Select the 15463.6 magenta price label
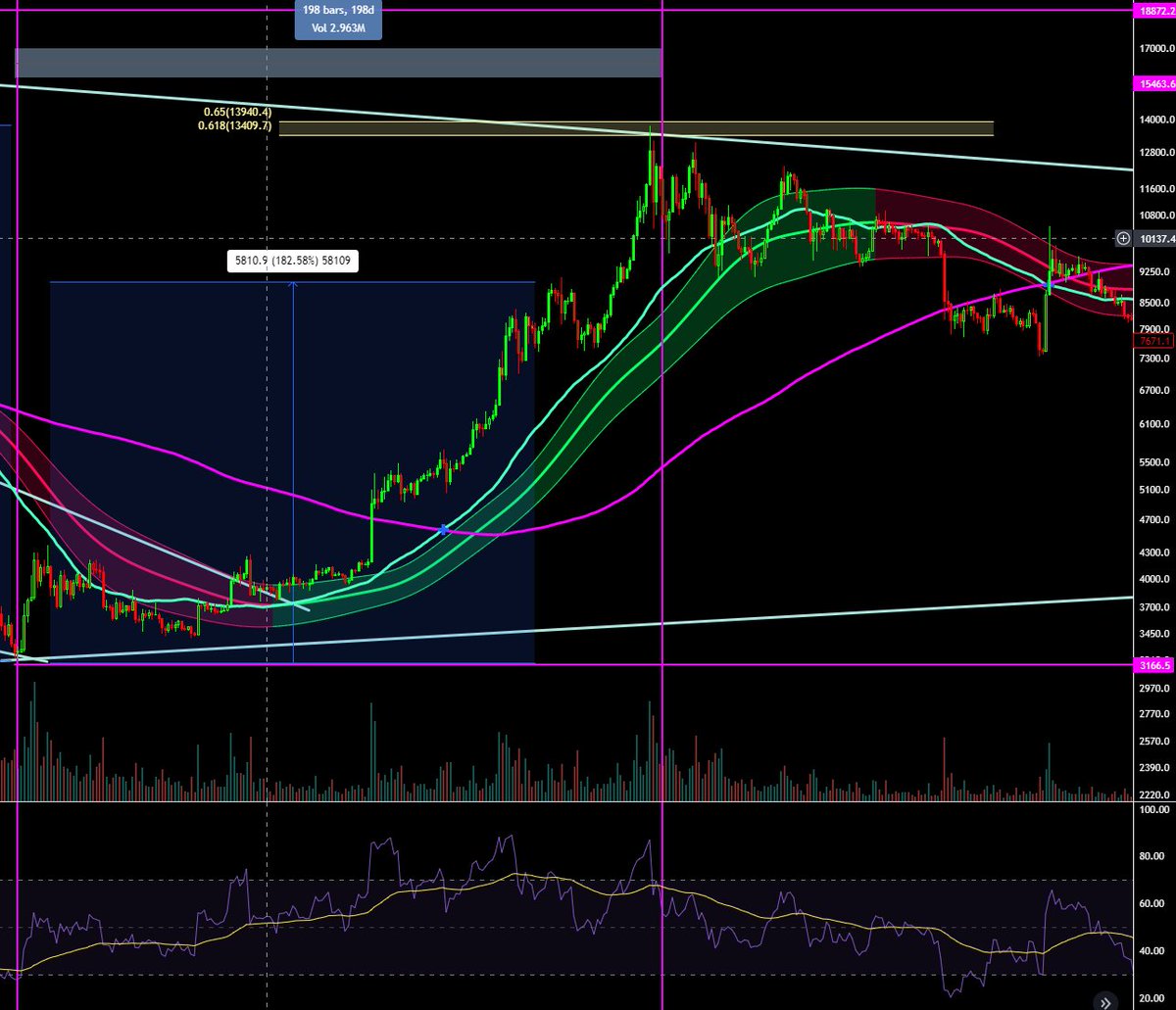 (x=1152, y=84)
